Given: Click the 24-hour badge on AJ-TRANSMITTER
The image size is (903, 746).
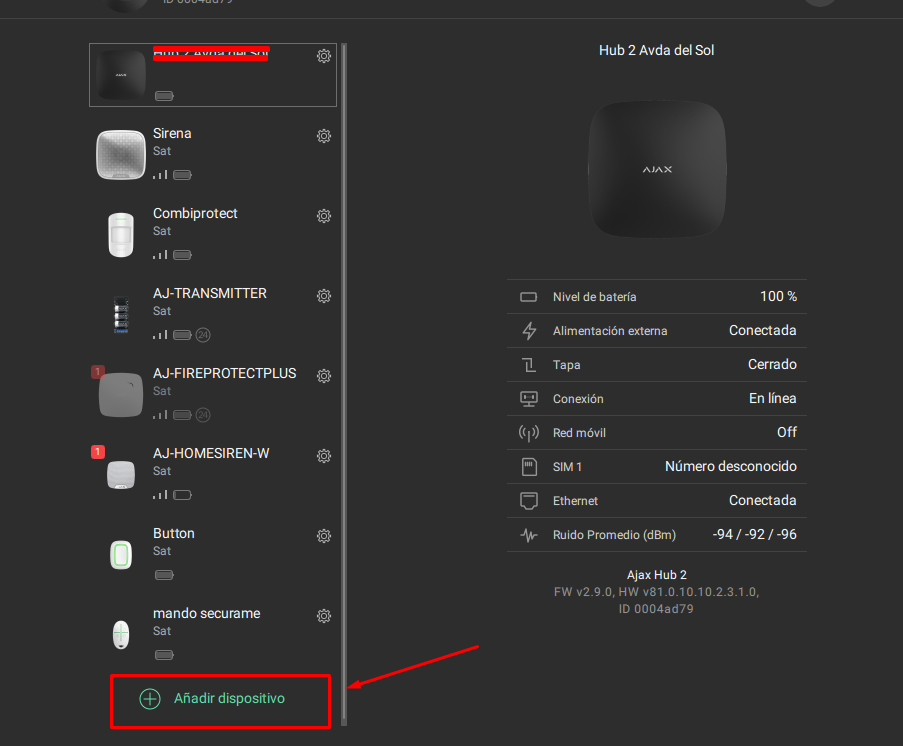Looking at the screenshot, I should tap(203, 335).
